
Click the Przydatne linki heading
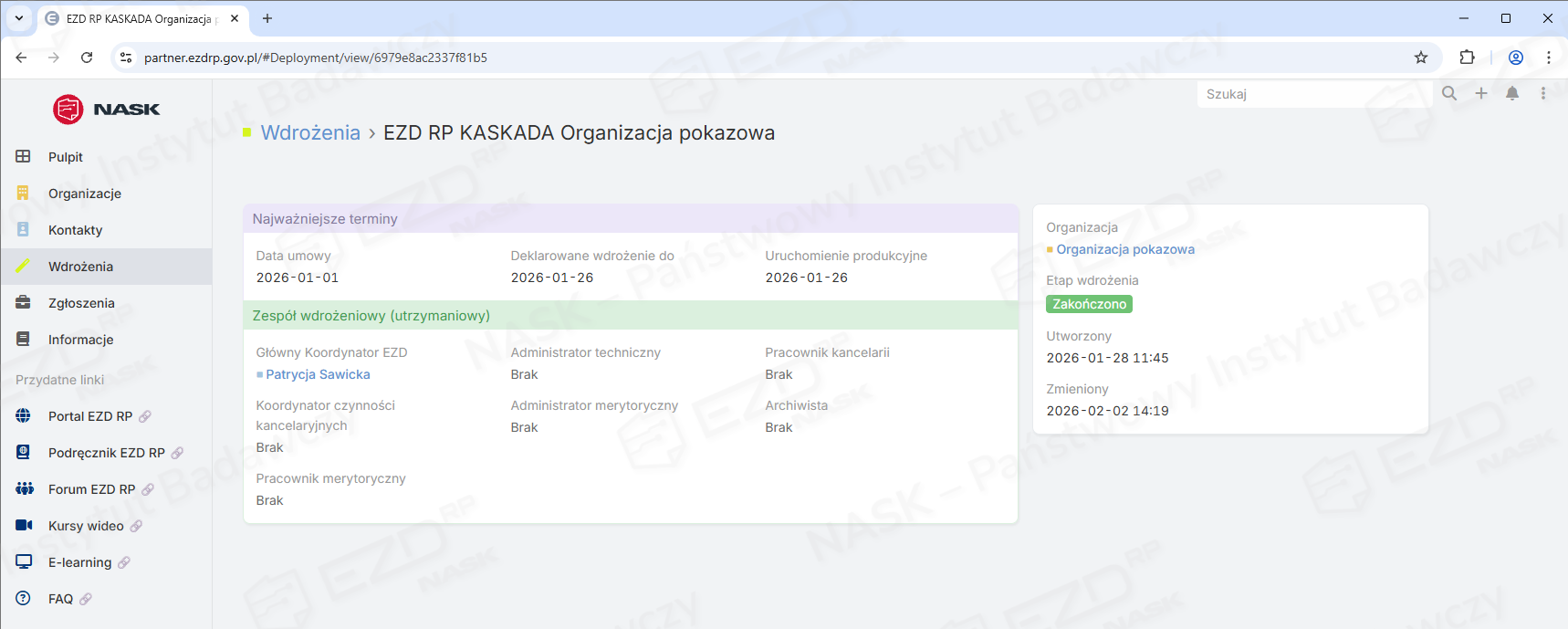click(x=59, y=380)
